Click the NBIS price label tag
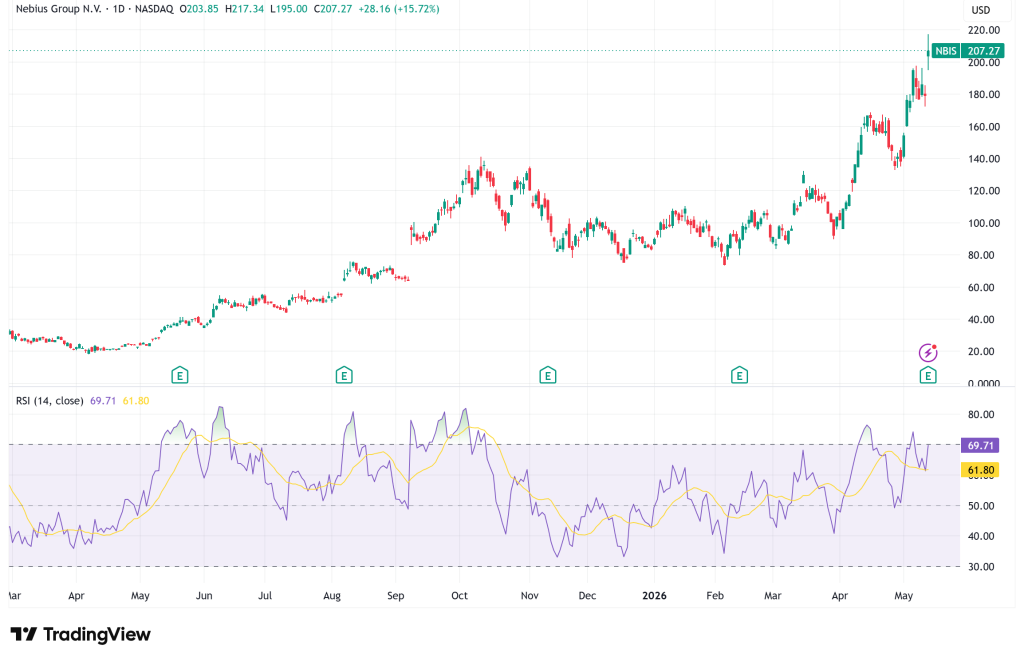 [x=946, y=51]
